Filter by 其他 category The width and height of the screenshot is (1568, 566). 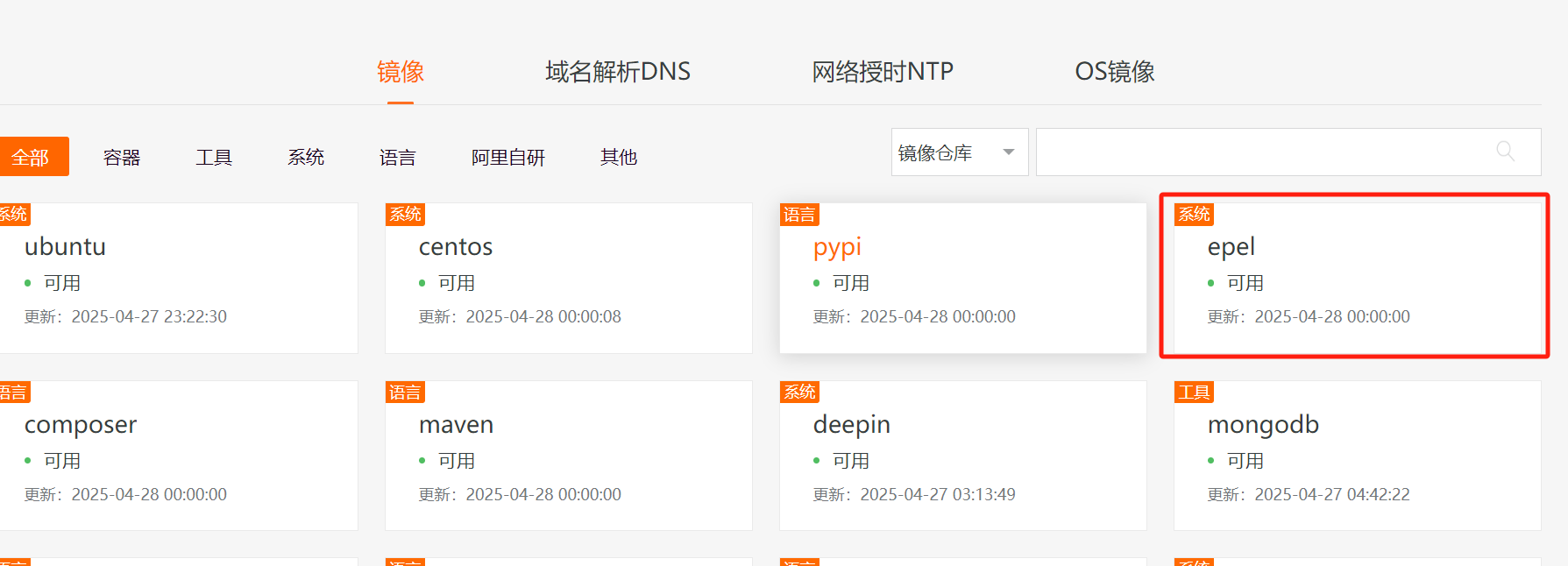[619, 158]
